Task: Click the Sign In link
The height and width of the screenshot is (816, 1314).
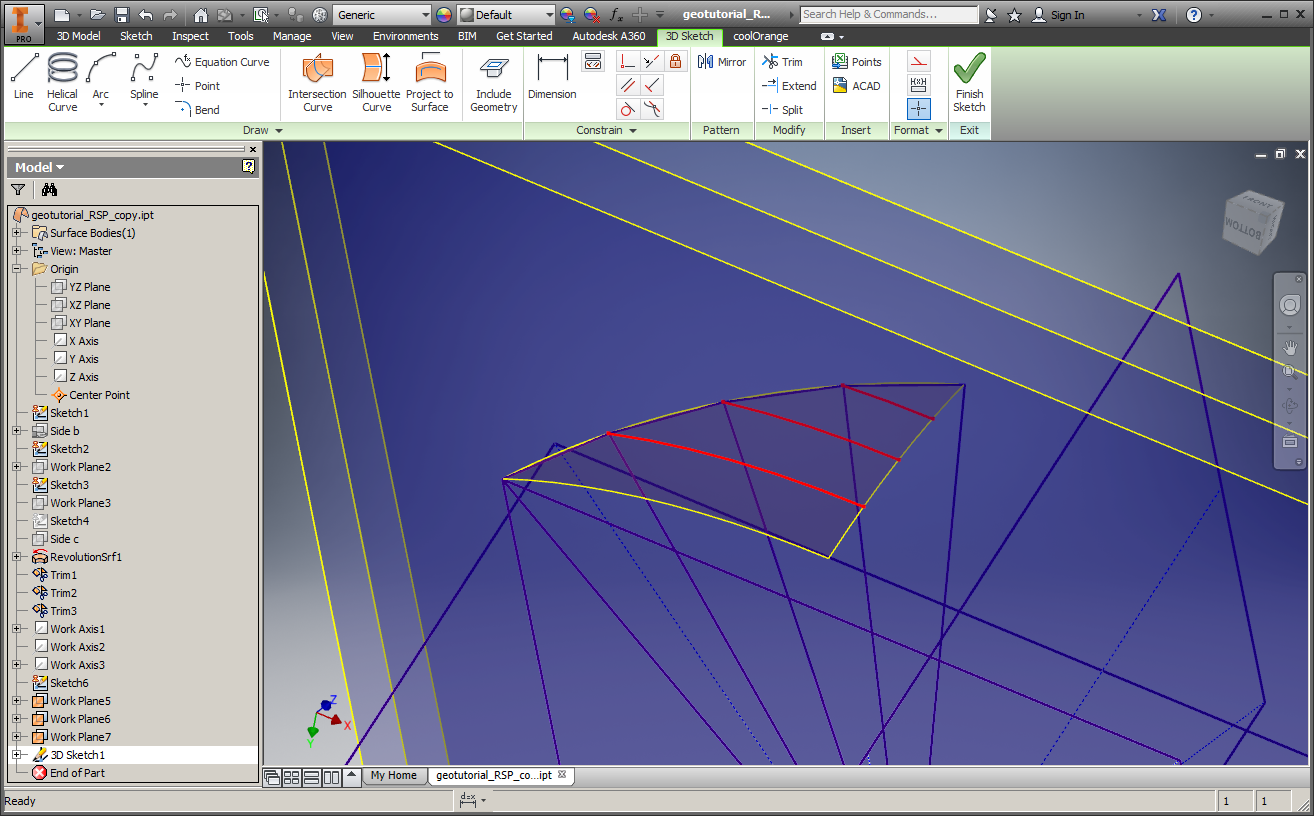Action: [x=1058, y=15]
